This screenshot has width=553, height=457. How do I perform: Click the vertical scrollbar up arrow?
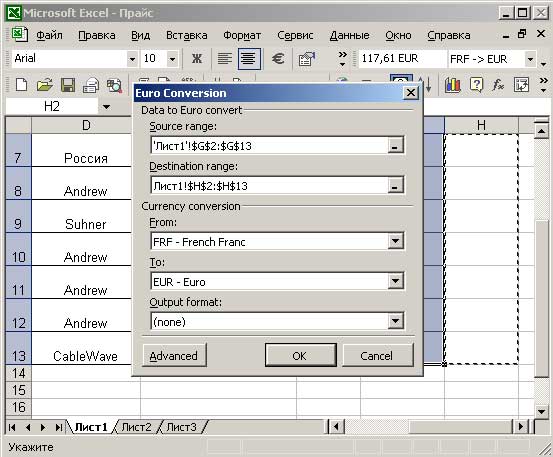tap(541, 131)
